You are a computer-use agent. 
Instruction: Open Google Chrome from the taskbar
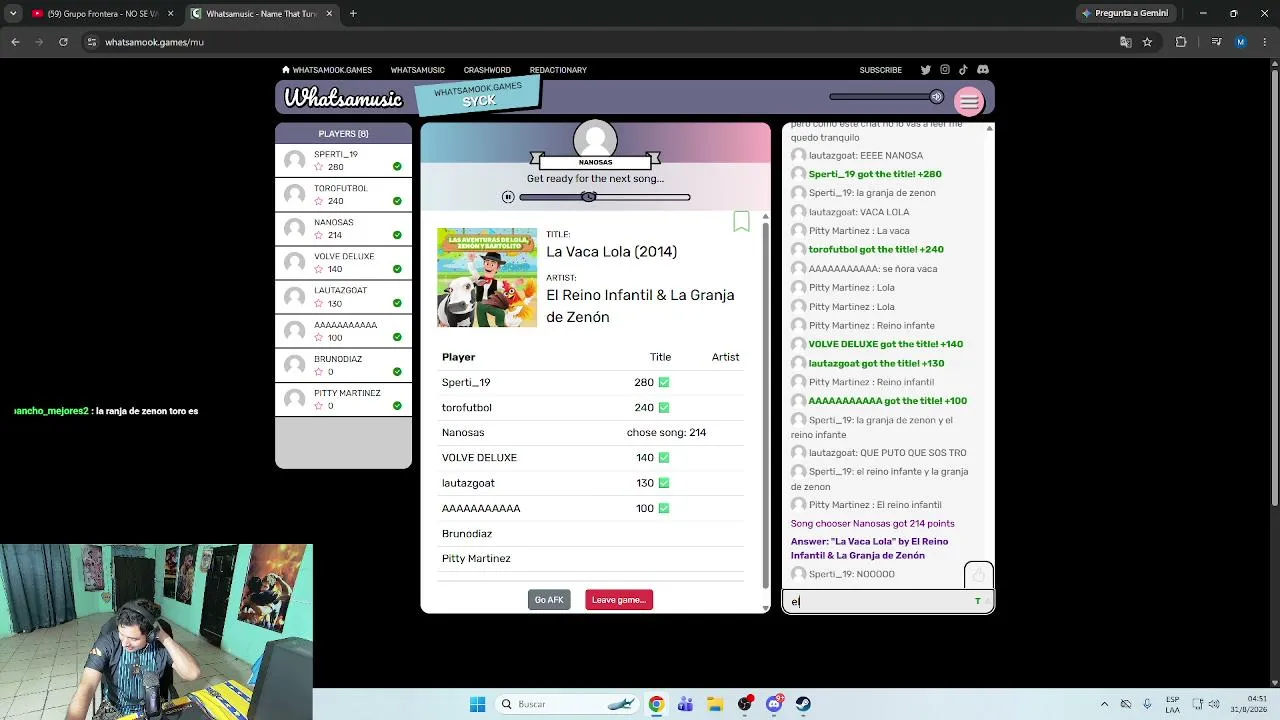pos(656,704)
